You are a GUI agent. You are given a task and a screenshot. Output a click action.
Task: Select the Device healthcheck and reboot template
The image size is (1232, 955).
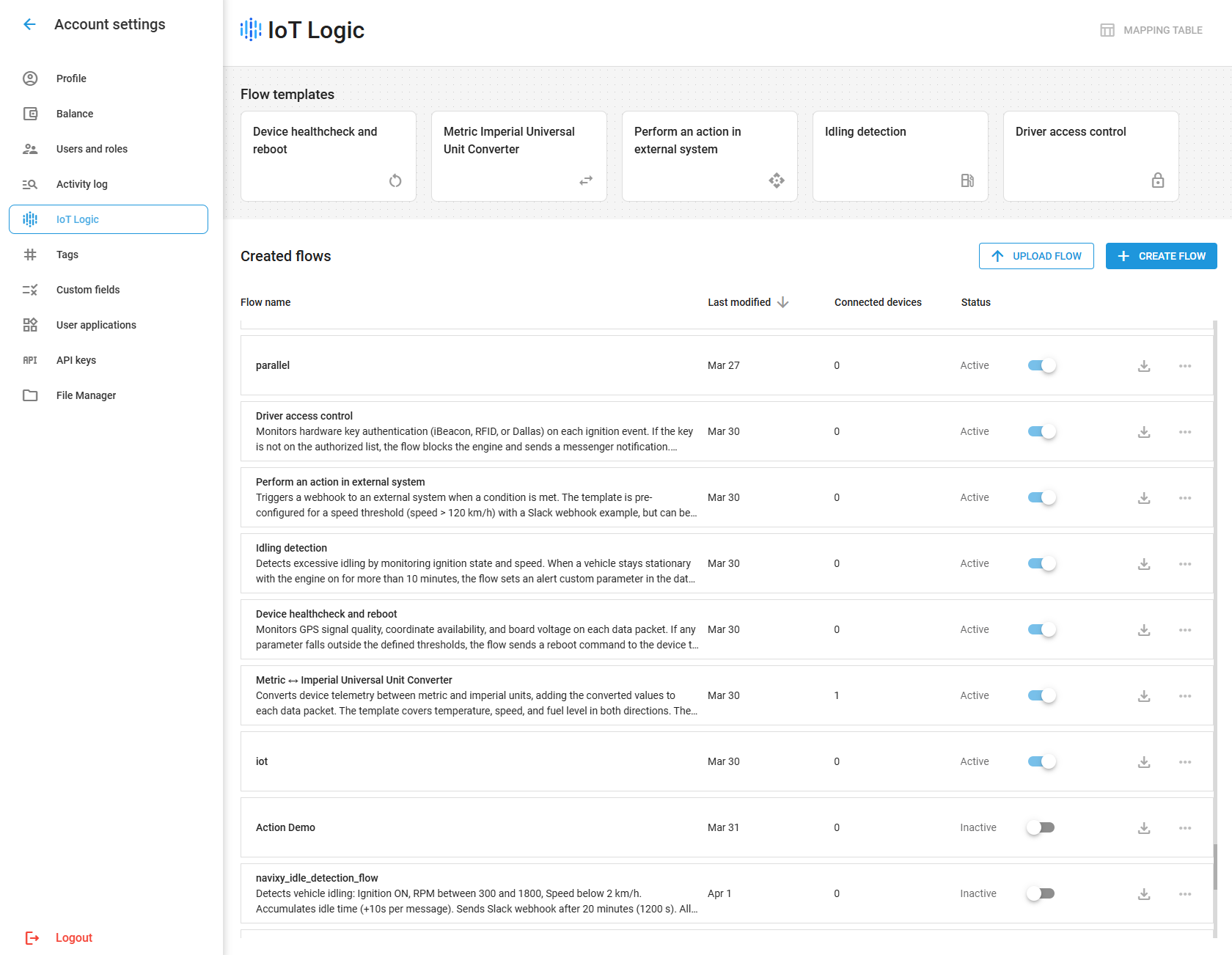(329, 156)
